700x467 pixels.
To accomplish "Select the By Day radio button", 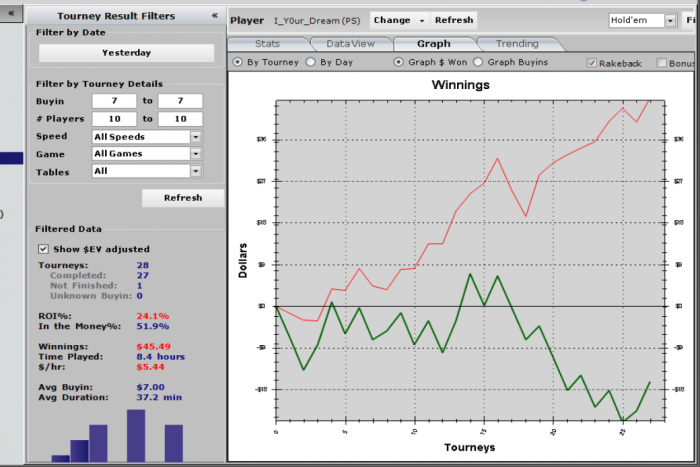I will click(311, 62).
